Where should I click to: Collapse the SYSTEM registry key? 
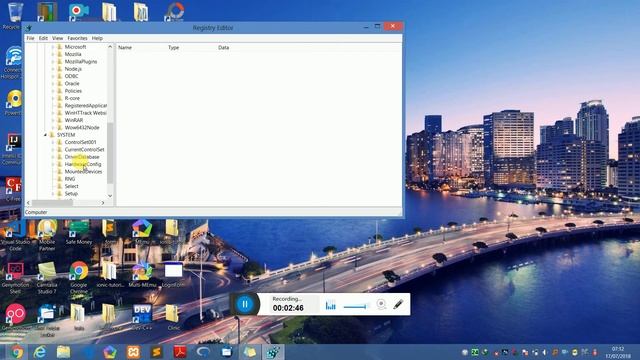45,135
